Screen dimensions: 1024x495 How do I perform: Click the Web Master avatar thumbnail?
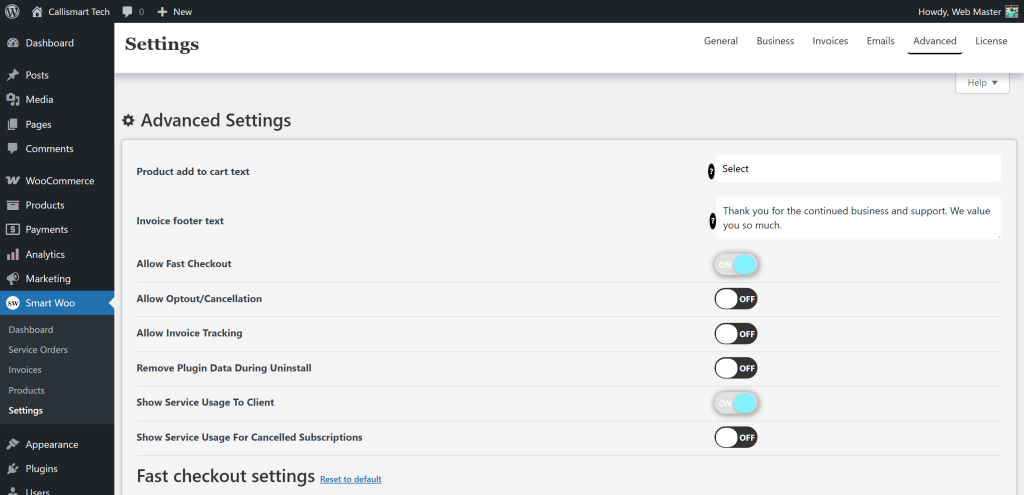point(1012,12)
